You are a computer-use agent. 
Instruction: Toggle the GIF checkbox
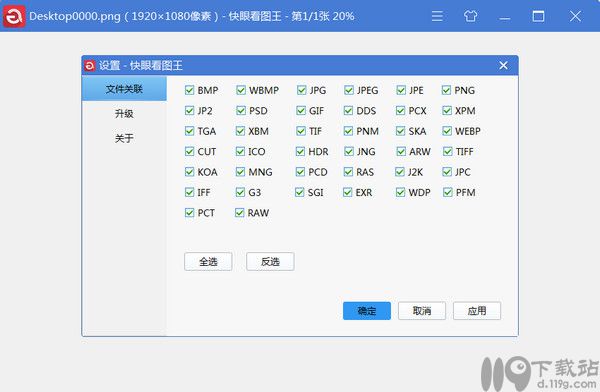301,111
